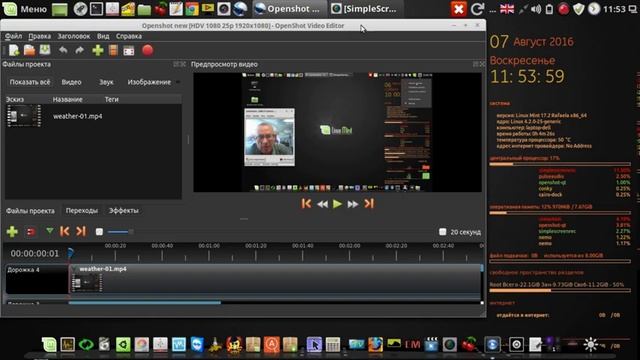Launch Chrome from the top panel
This screenshot has width=640, height=360.
point(191,9)
